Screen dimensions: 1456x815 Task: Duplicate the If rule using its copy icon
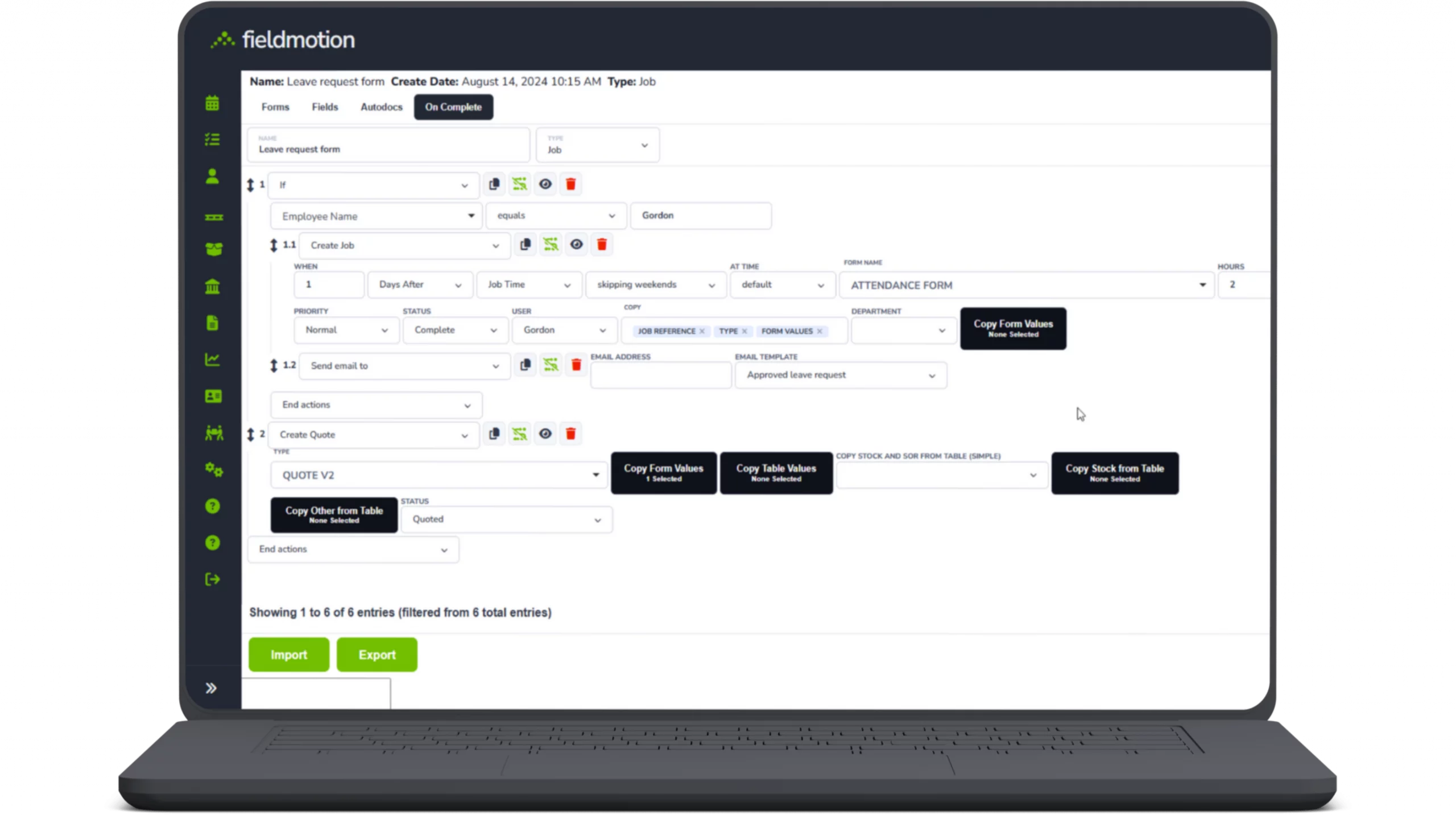point(494,184)
